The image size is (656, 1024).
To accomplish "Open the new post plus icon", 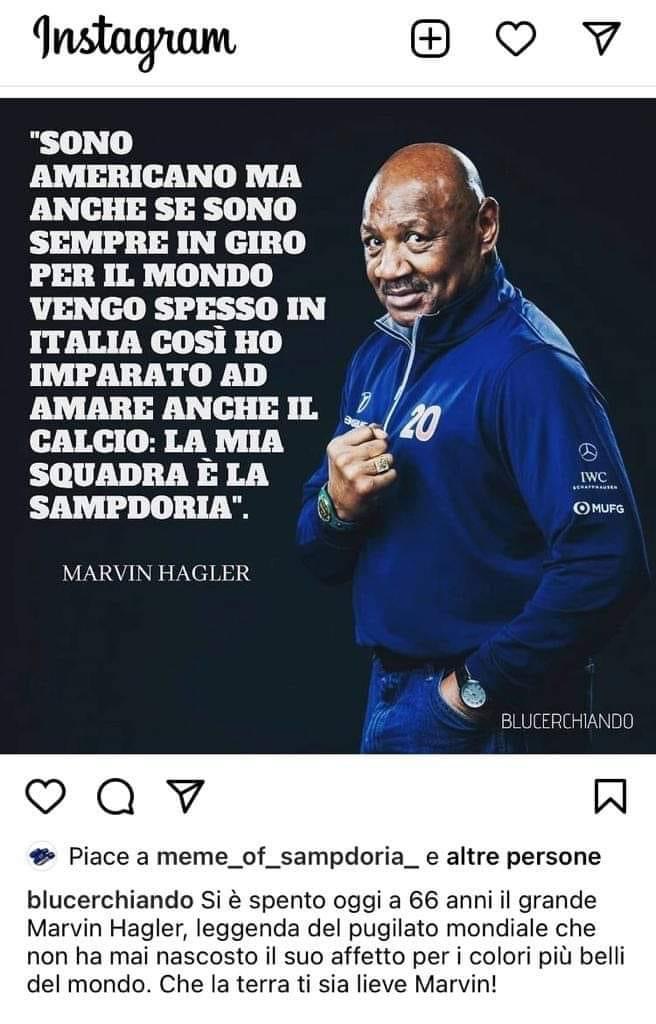I will 430,39.
